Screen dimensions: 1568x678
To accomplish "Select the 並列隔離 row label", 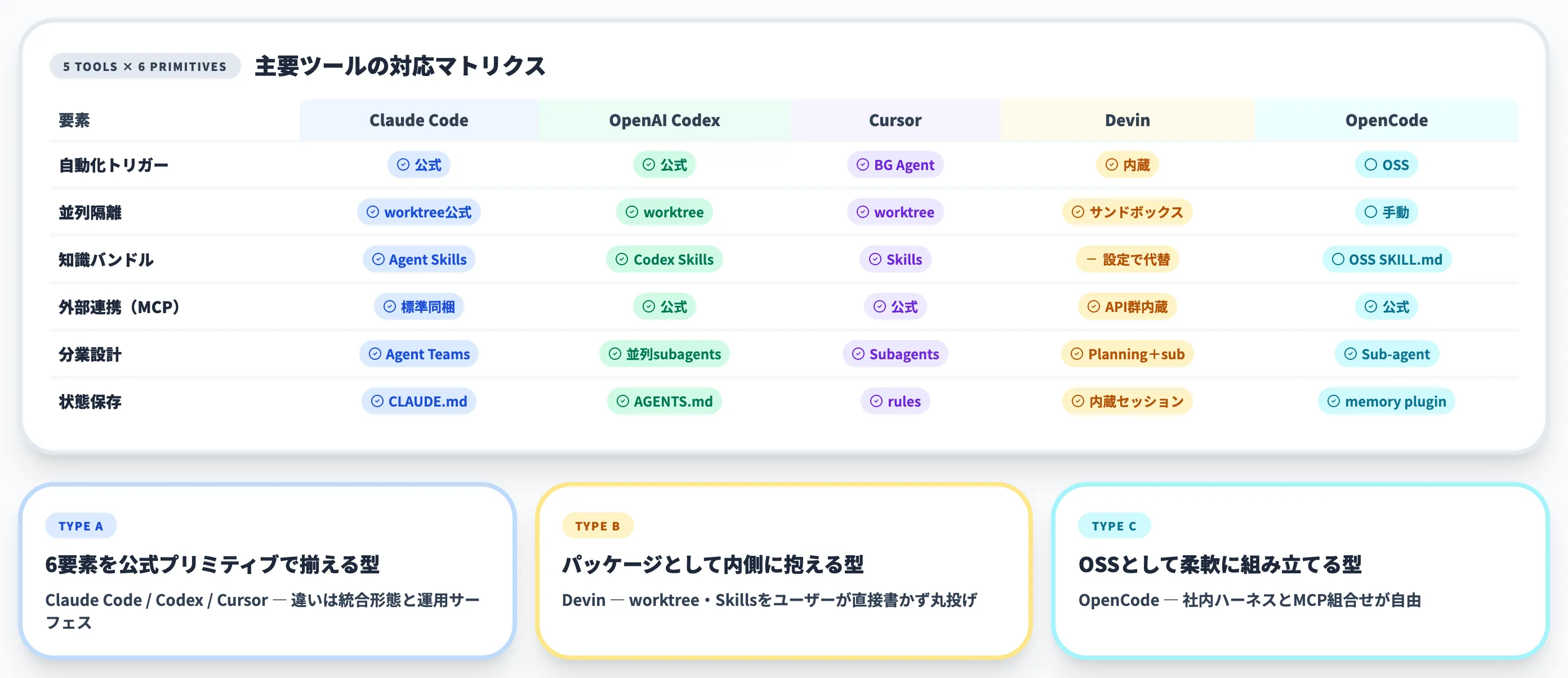I will pyautogui.click(x=90, y=212).
